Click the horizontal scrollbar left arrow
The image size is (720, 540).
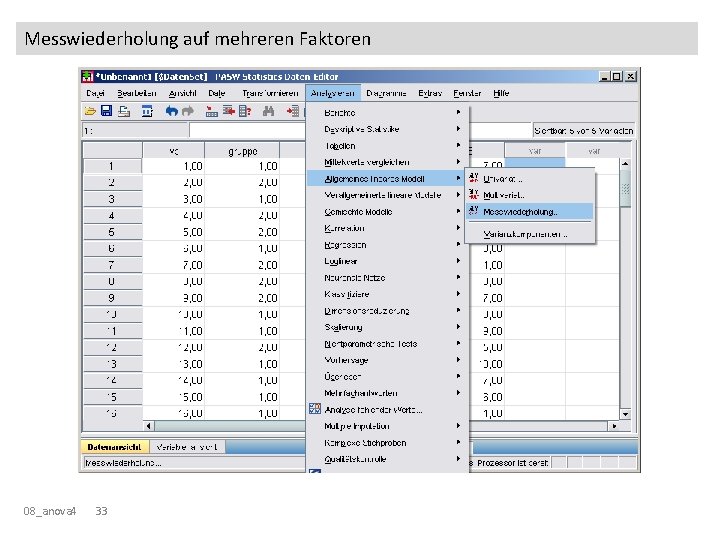148,426
